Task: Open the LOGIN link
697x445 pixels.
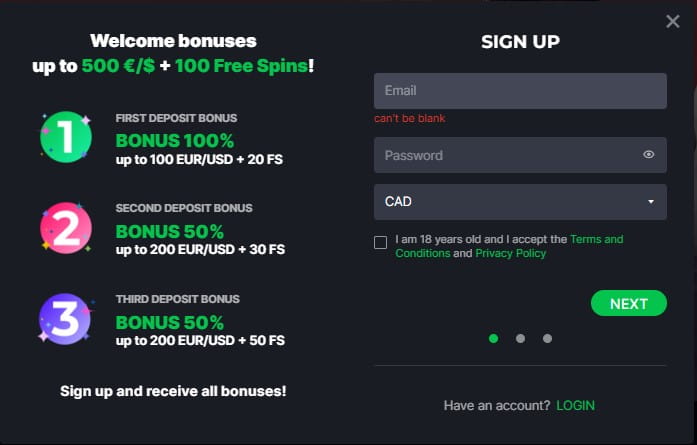Action: click(x=575, y=405)
